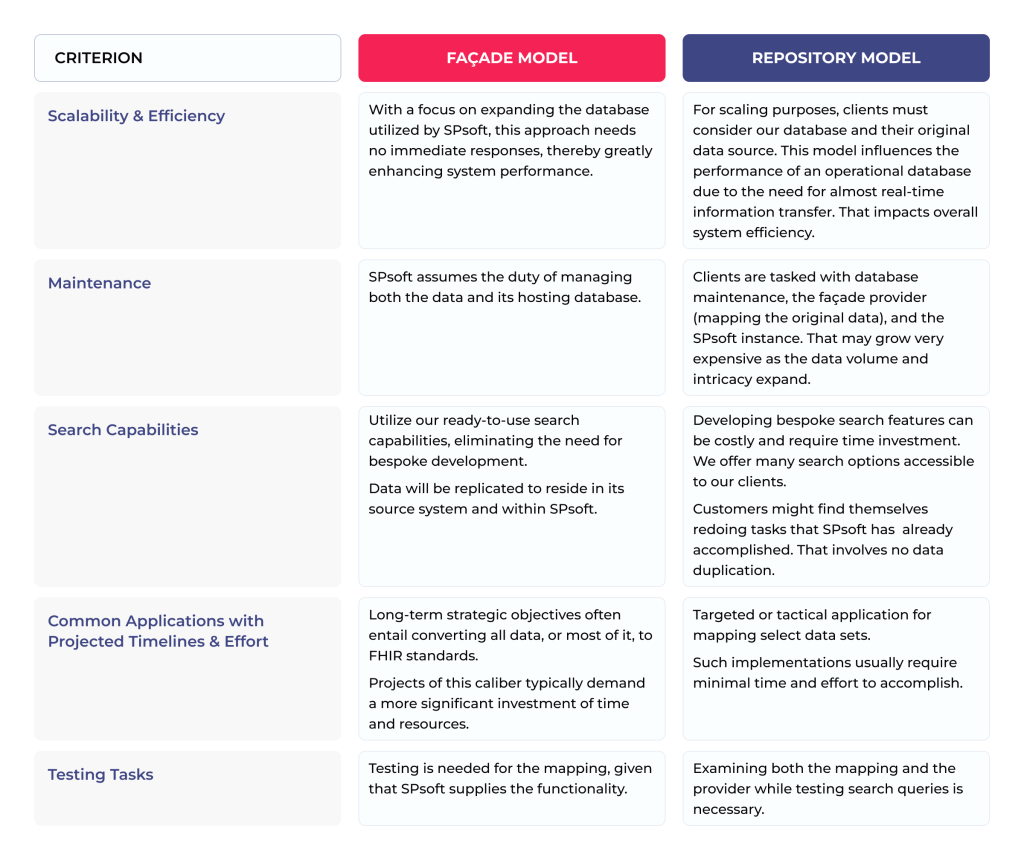
Task: Click Repository text about scaling purposes
Action: pos(835,171)
